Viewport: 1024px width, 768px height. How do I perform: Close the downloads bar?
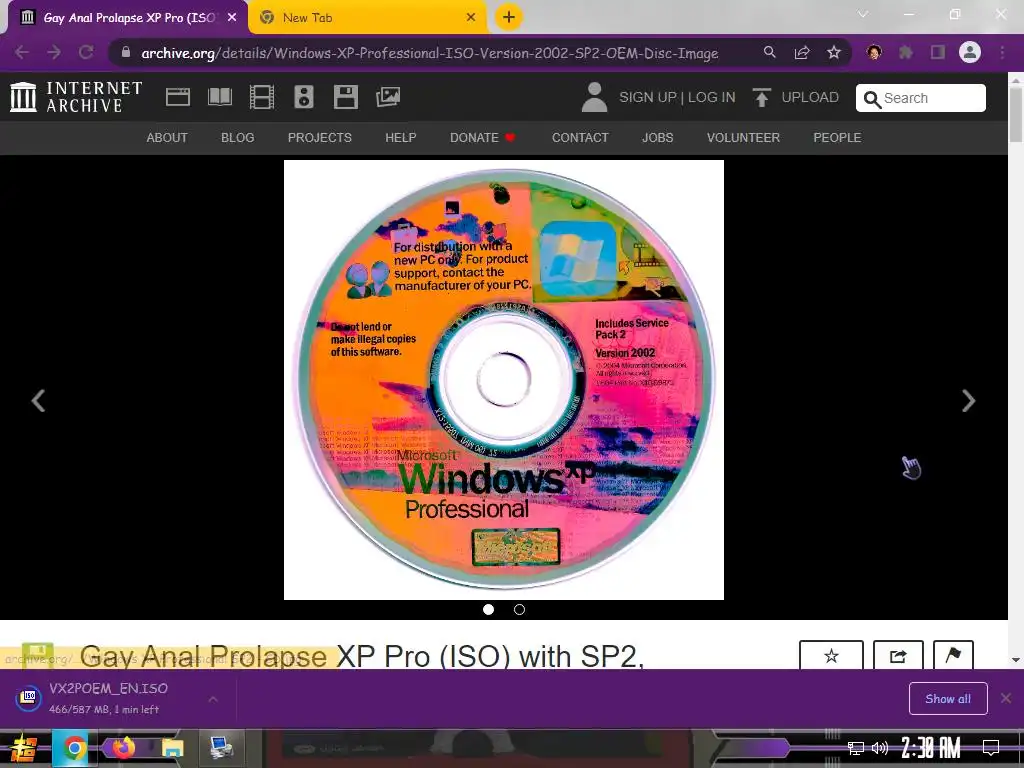tap(1006, 699)
